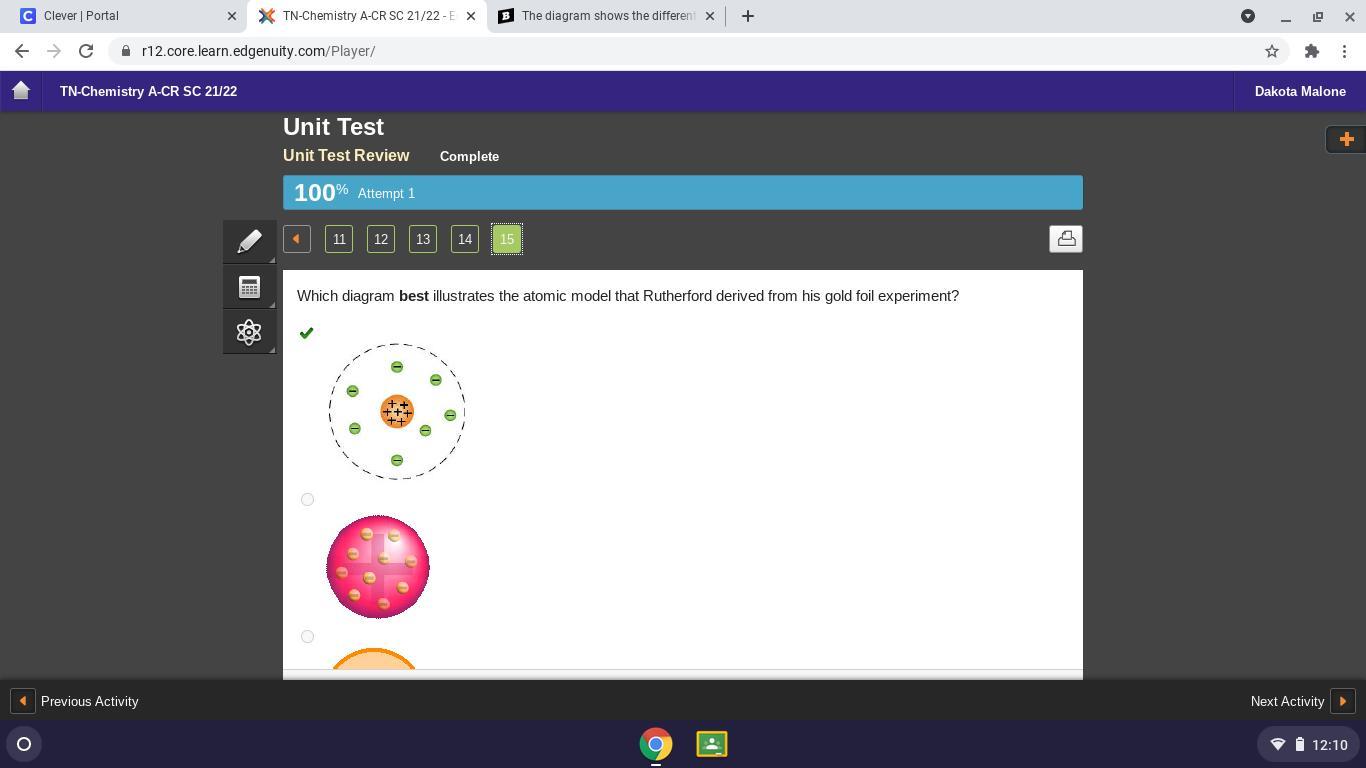Jump to question 13
1366x768 pixels.
pyautogui.click(x=423, y=239)
